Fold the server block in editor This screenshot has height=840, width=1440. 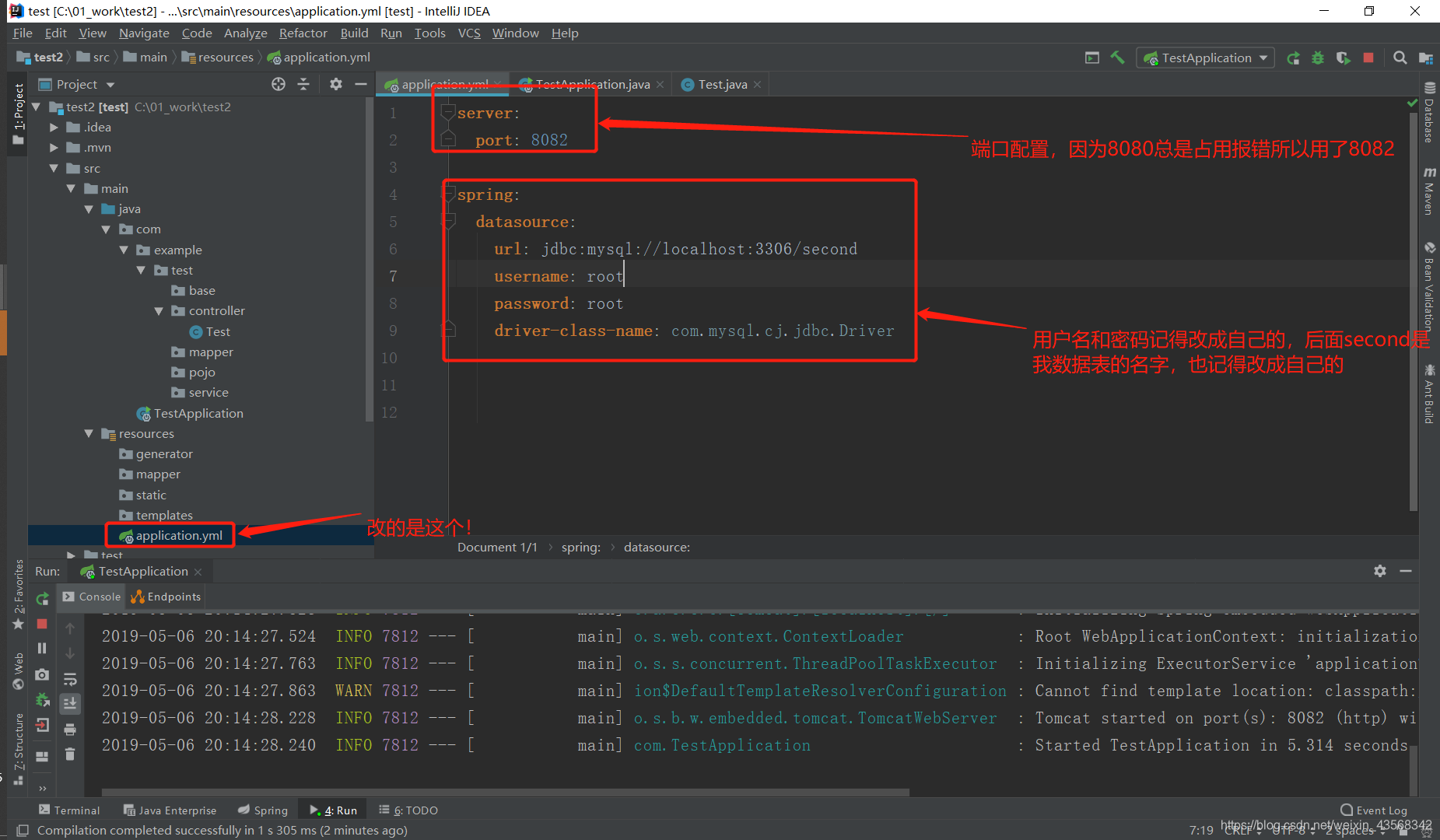(x=448, y=114)
